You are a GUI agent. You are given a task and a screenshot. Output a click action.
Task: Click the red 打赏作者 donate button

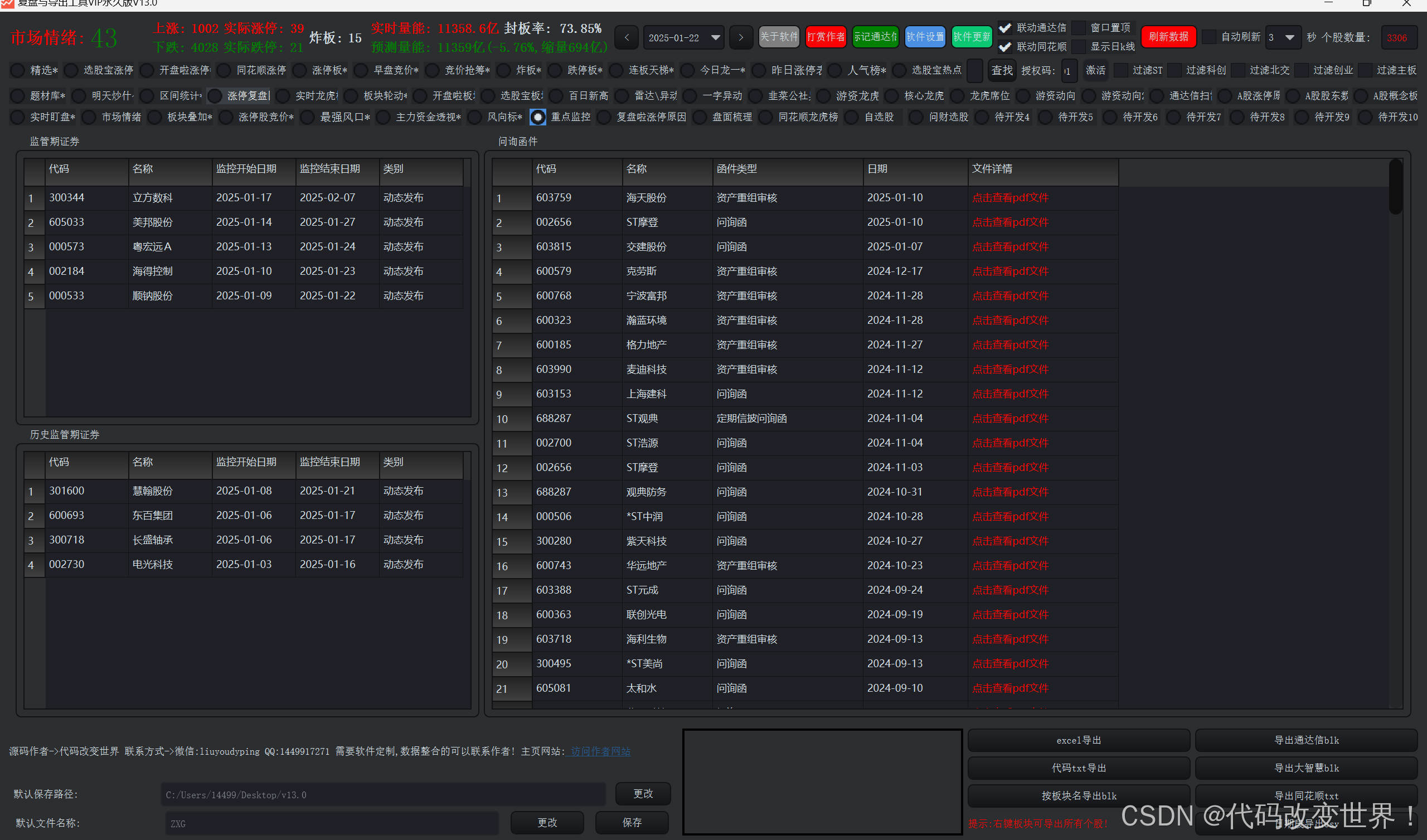(x=826, y=37)
